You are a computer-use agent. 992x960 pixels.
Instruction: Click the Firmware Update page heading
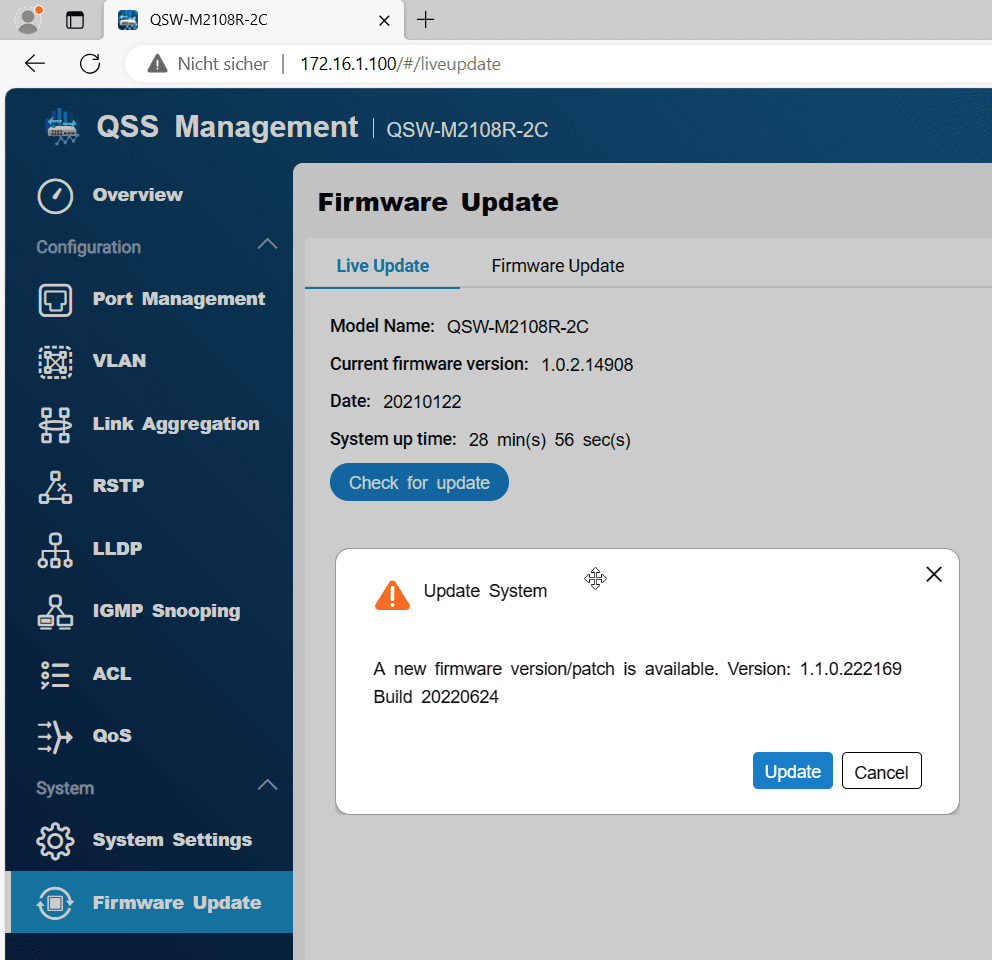point(438,203)
